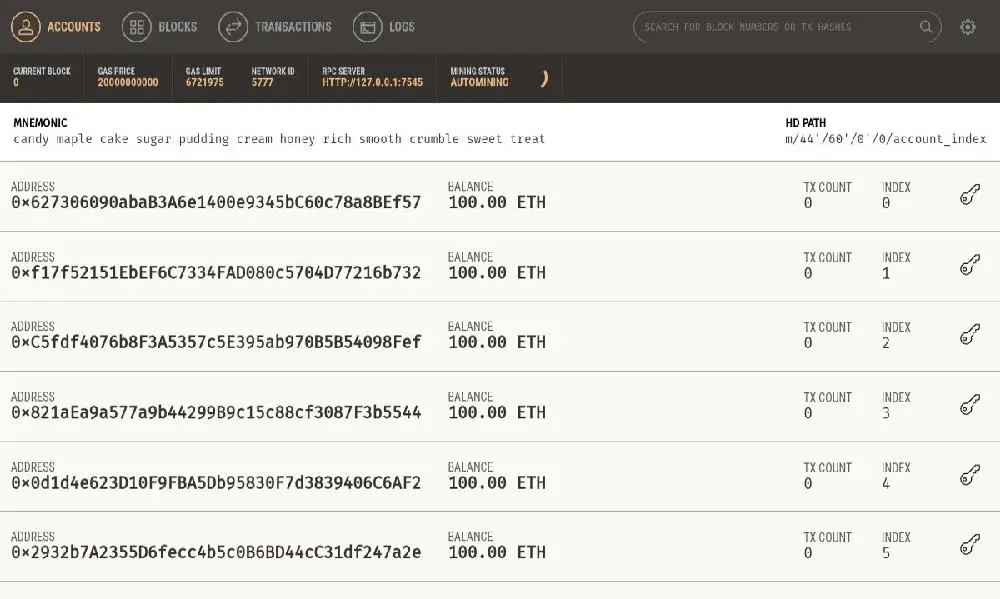Click the search magnifier icon

tap(927, 27)
